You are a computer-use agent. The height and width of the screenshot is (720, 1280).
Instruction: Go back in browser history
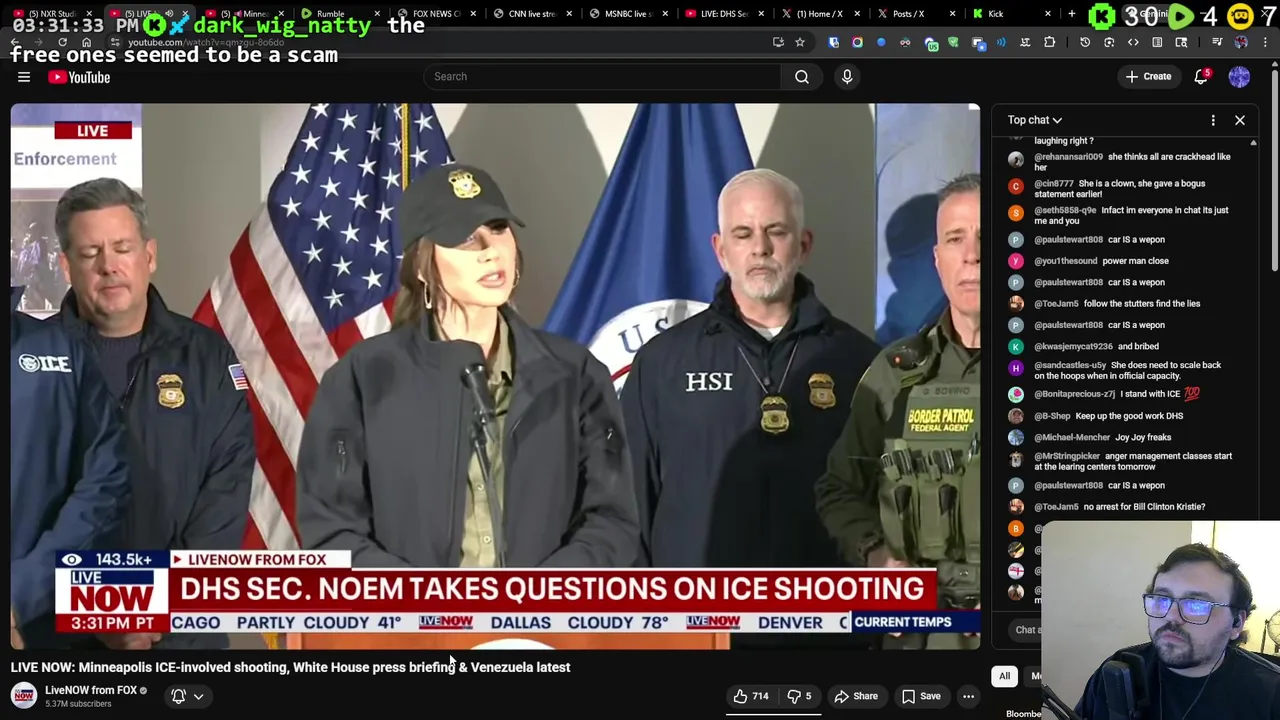[x=14, y=42]
